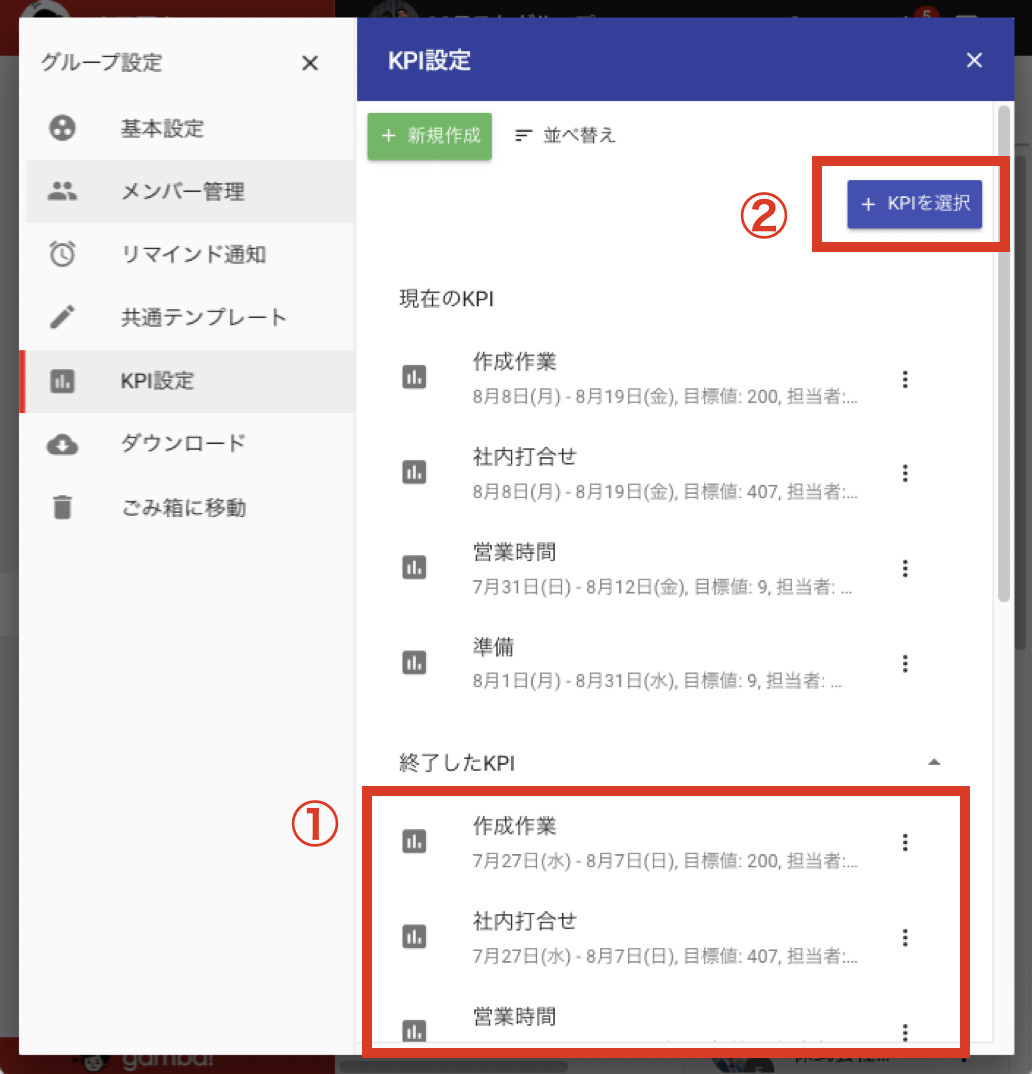Open options for current 作成作業 KPI
Screen dimensions: 1032x1074
[905, 379]
